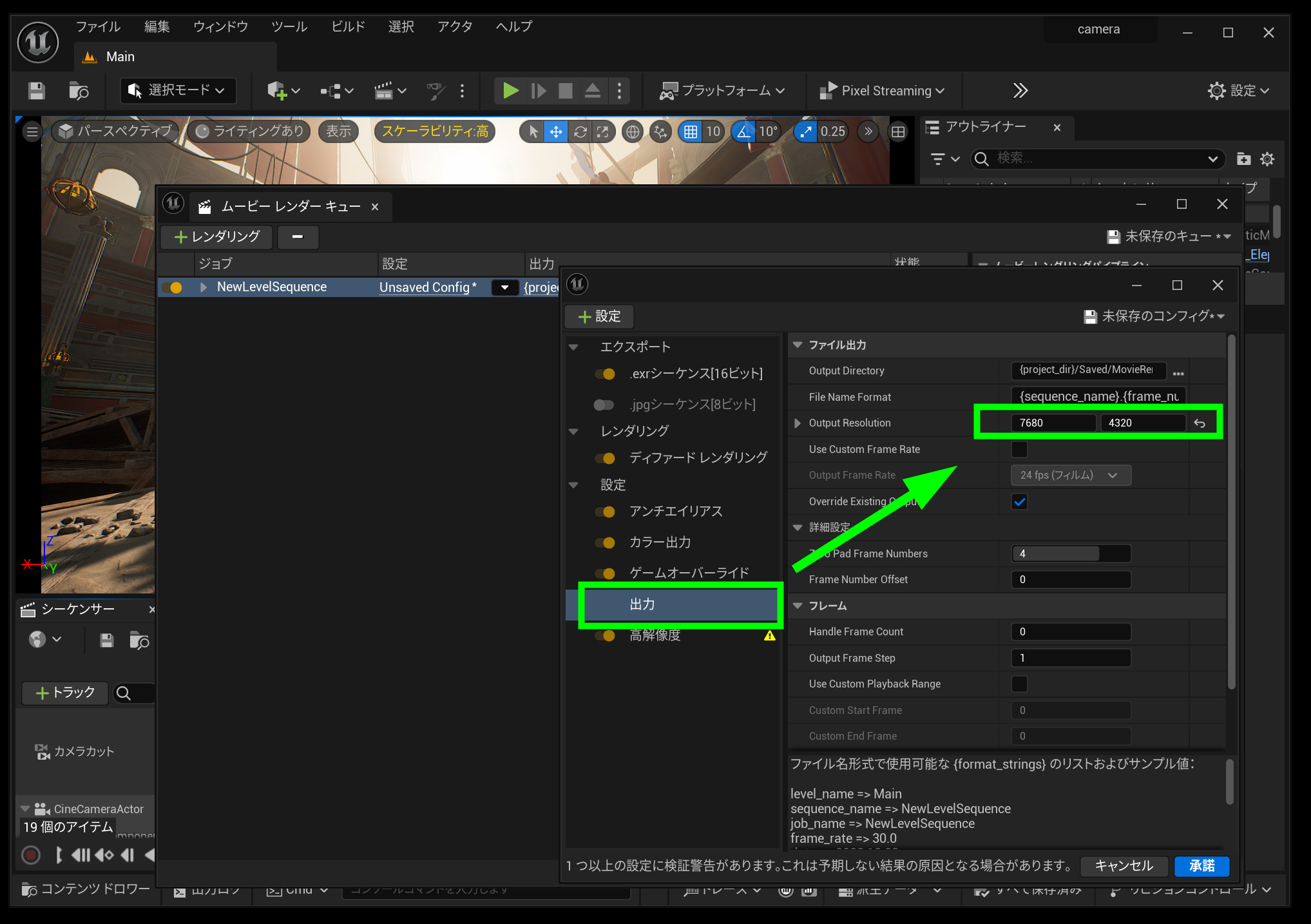Click the キャンセル cancel button

tap(1124, 866)
